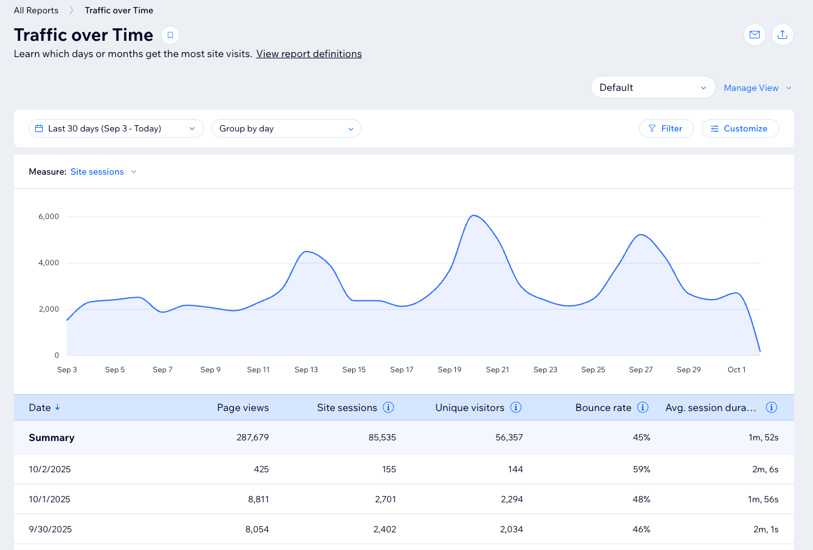Click info icon next to Site sessions column
The height and width of the screenshot is (550, 813).
tap(388, 408)
